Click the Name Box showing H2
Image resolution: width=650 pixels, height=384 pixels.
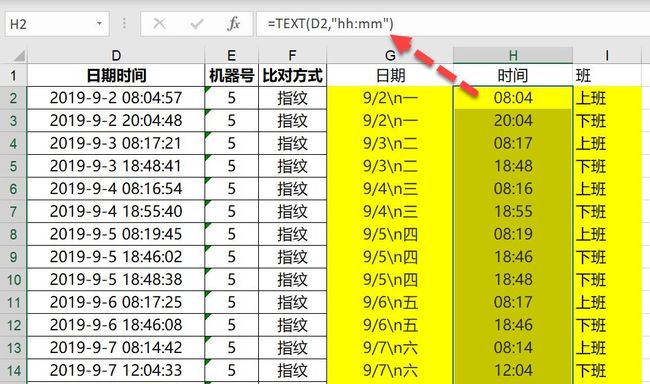tap(57, 24)
